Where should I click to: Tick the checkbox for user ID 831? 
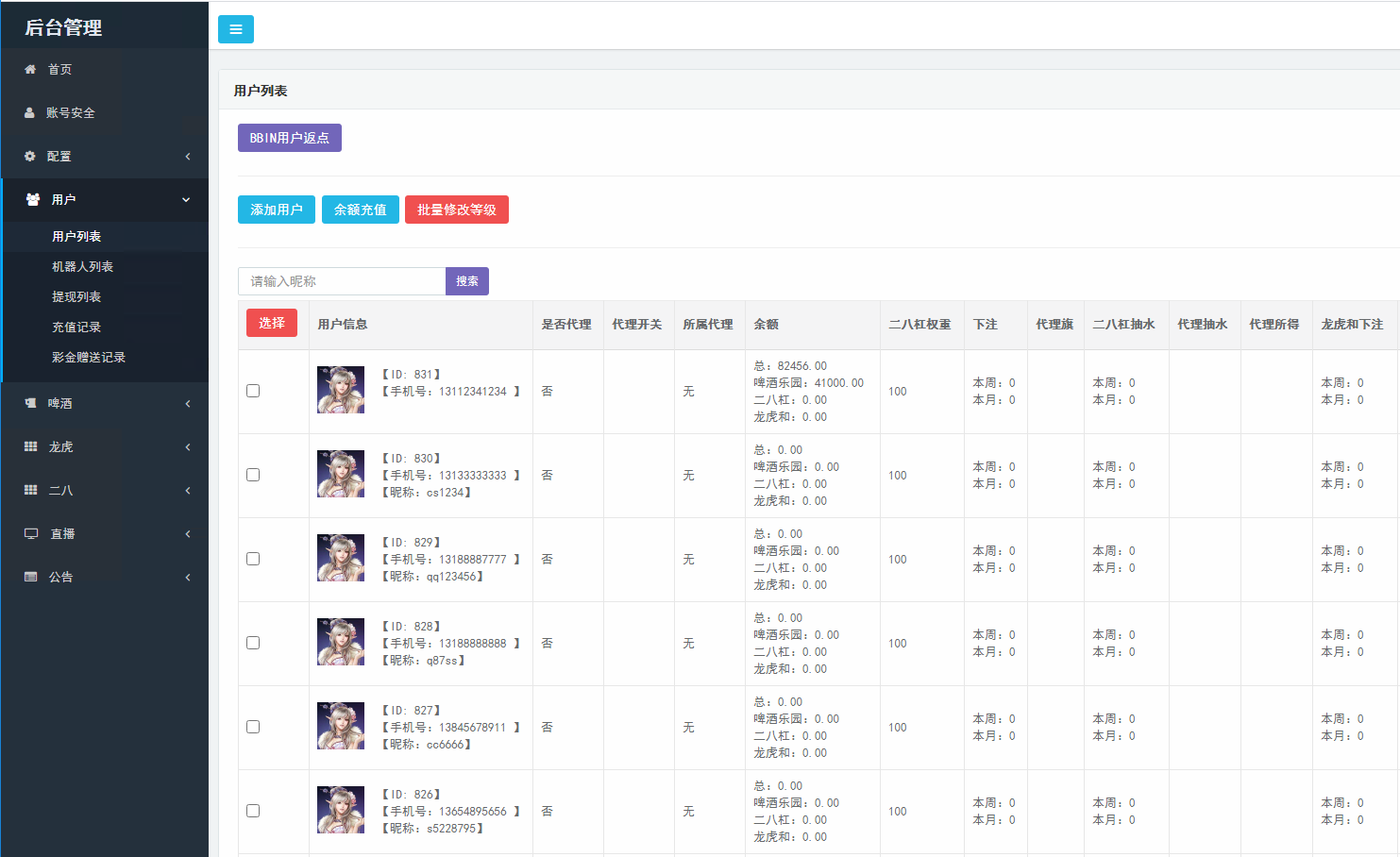253,391
